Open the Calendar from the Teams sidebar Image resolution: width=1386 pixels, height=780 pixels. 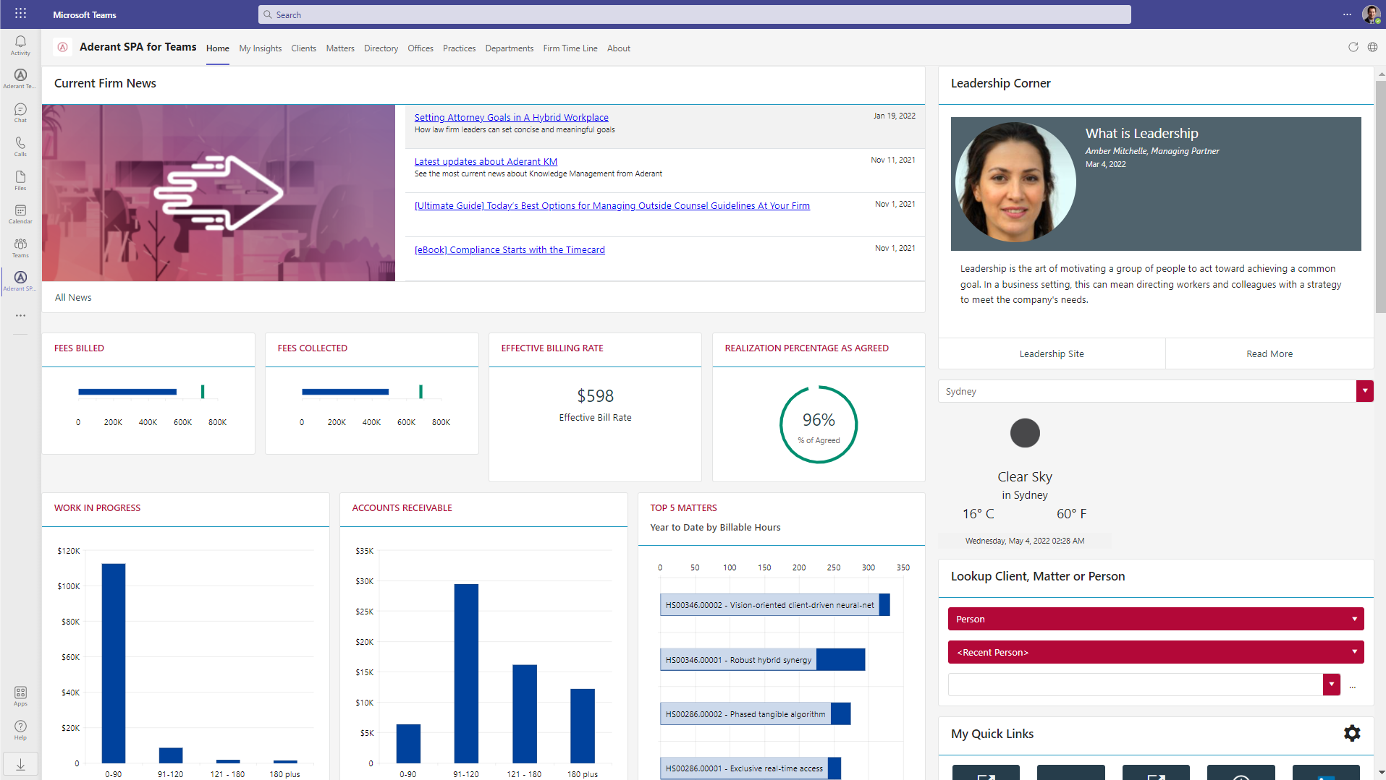[20, 214]
